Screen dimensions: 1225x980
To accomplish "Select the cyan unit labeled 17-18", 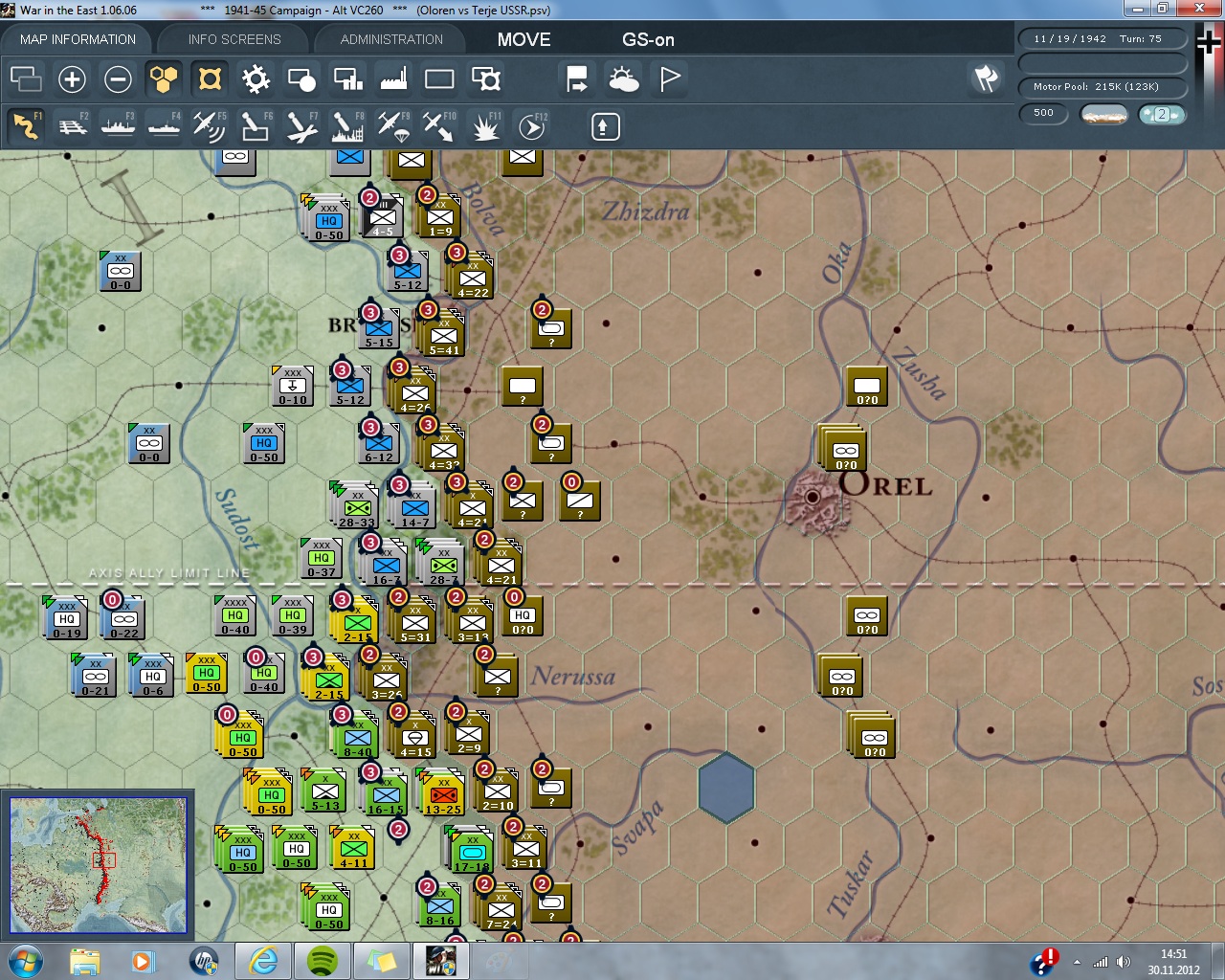I will [471, 849].
